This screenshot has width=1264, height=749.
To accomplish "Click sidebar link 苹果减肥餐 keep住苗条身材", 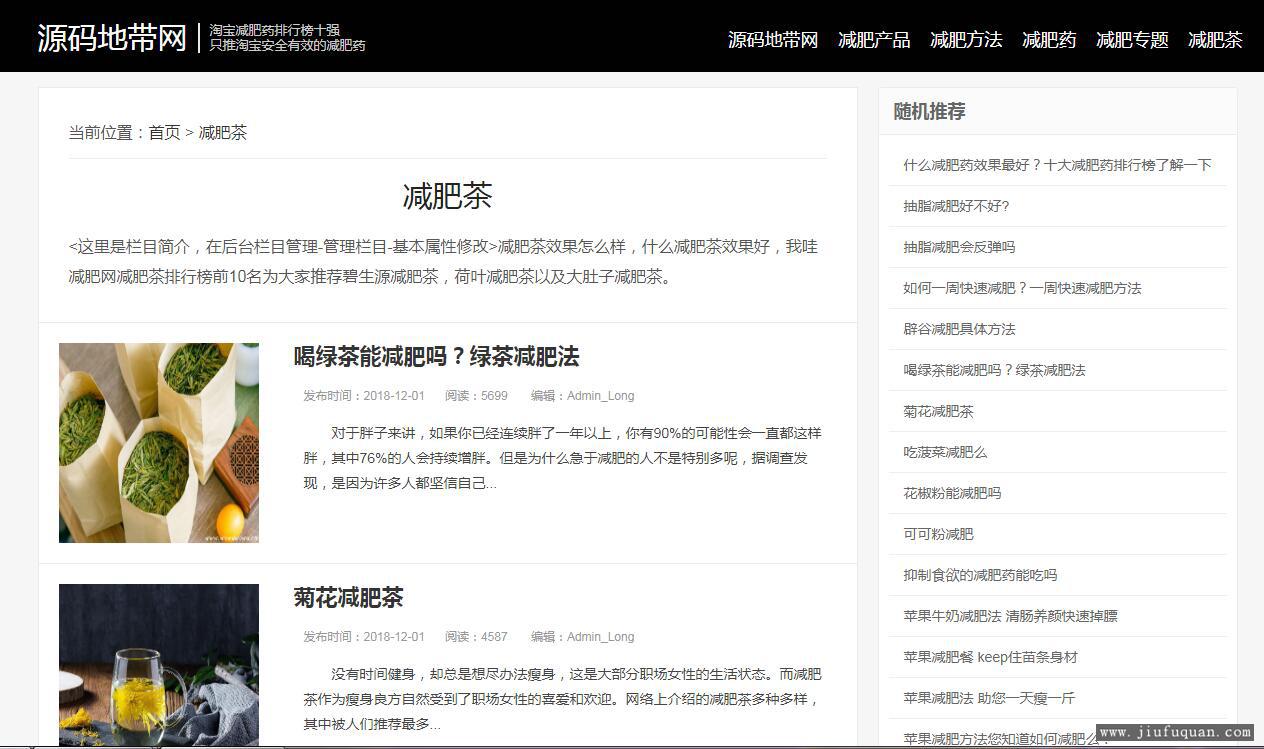I will pyautogui.click(x=990, y=657).
